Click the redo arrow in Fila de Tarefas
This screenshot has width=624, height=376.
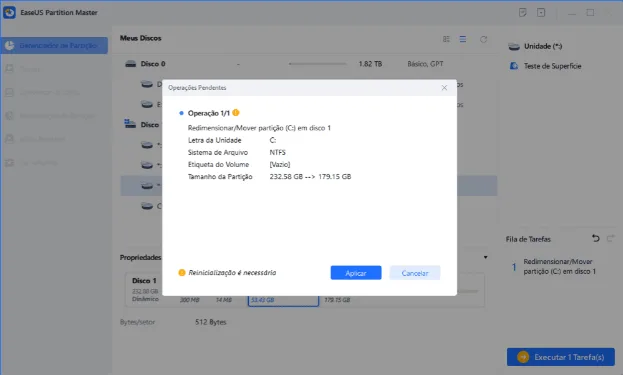click(610, 238)
